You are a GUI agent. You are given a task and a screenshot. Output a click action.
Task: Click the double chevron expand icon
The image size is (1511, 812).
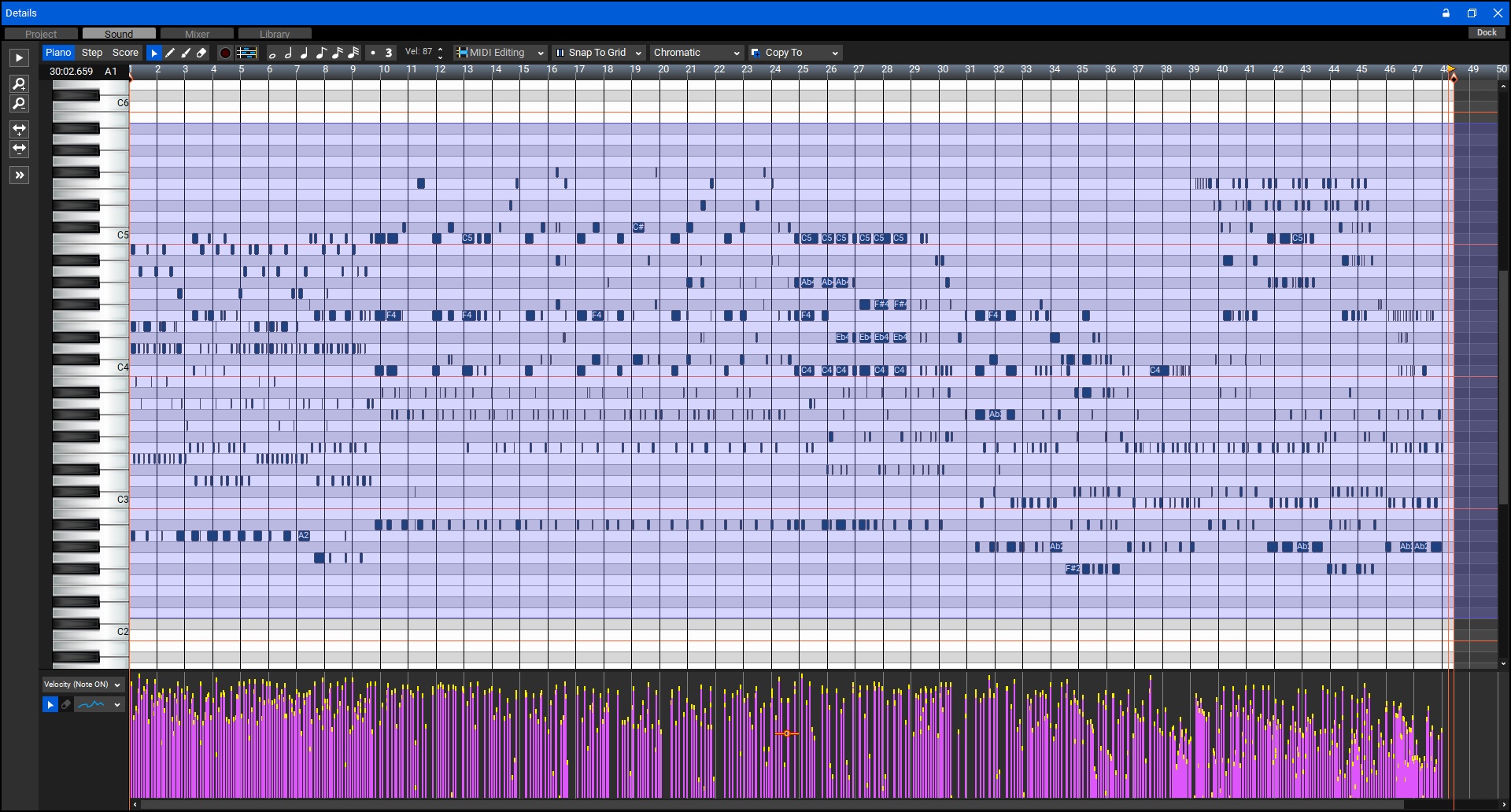coord(19,175)
